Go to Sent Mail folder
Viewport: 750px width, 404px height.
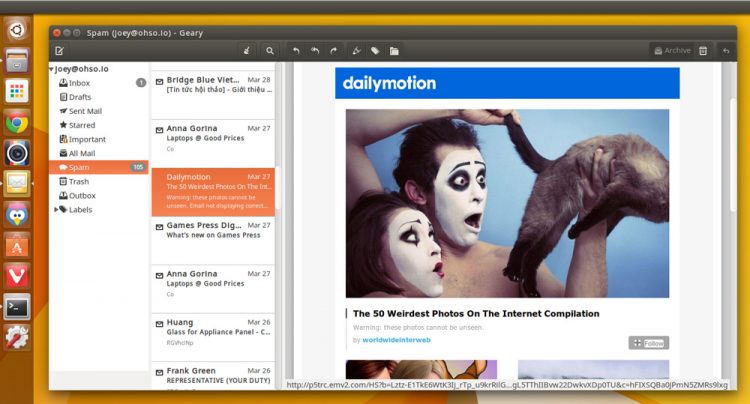point(99,111)
